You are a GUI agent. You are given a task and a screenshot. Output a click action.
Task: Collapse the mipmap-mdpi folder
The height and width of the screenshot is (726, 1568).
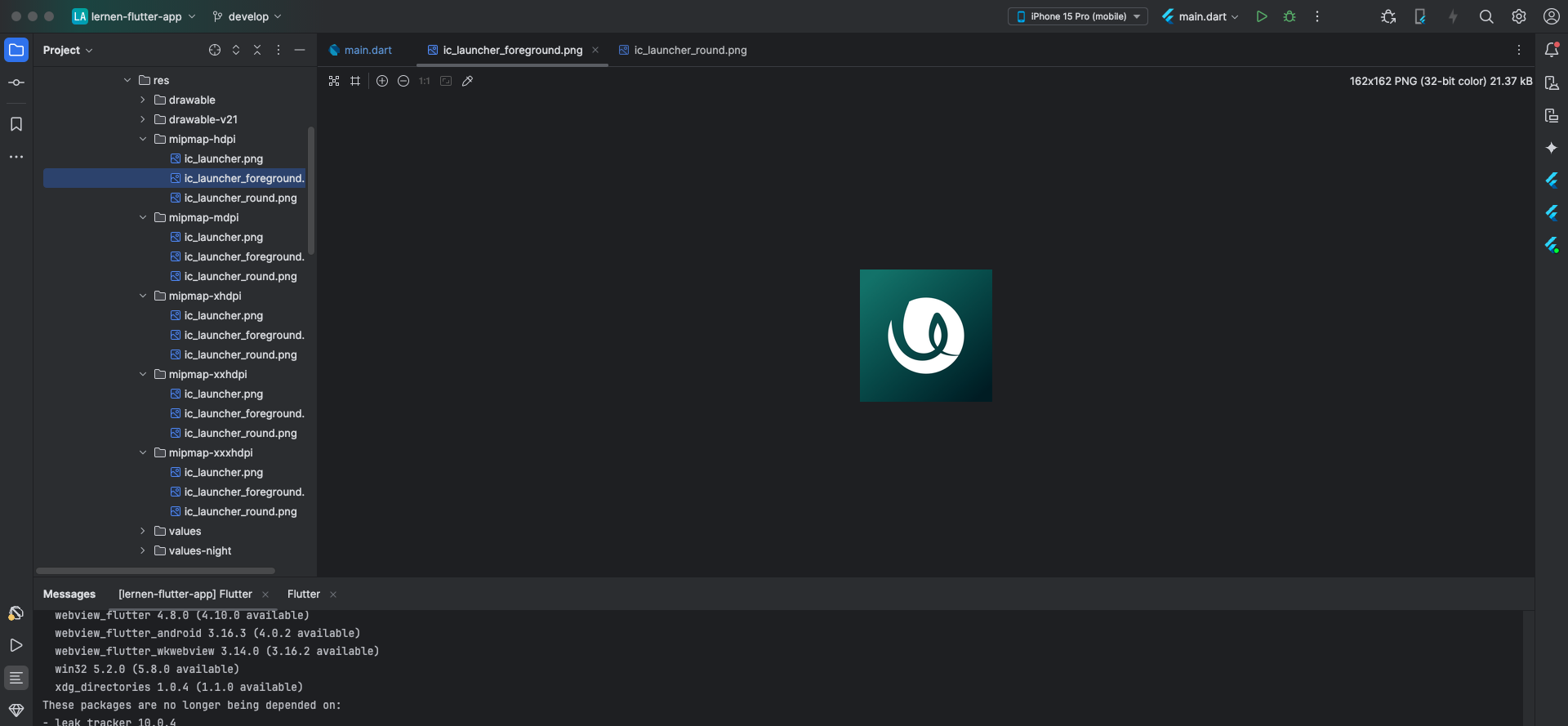tap(143, 217)
